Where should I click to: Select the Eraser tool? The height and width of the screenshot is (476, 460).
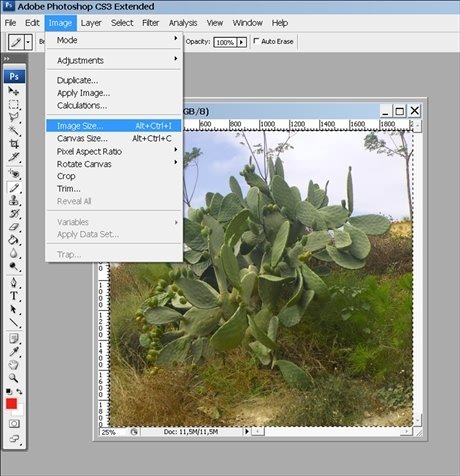tap(13, 227)
